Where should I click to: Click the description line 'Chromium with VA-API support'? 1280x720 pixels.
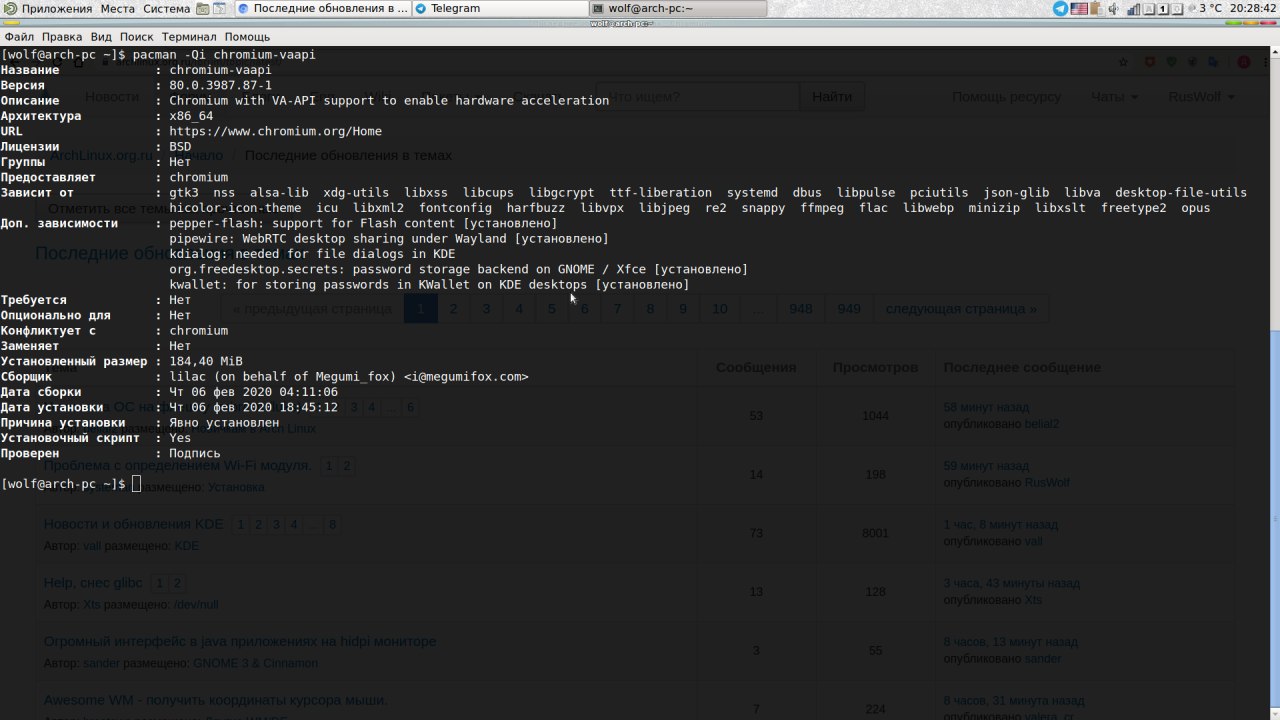coord(389,100)
